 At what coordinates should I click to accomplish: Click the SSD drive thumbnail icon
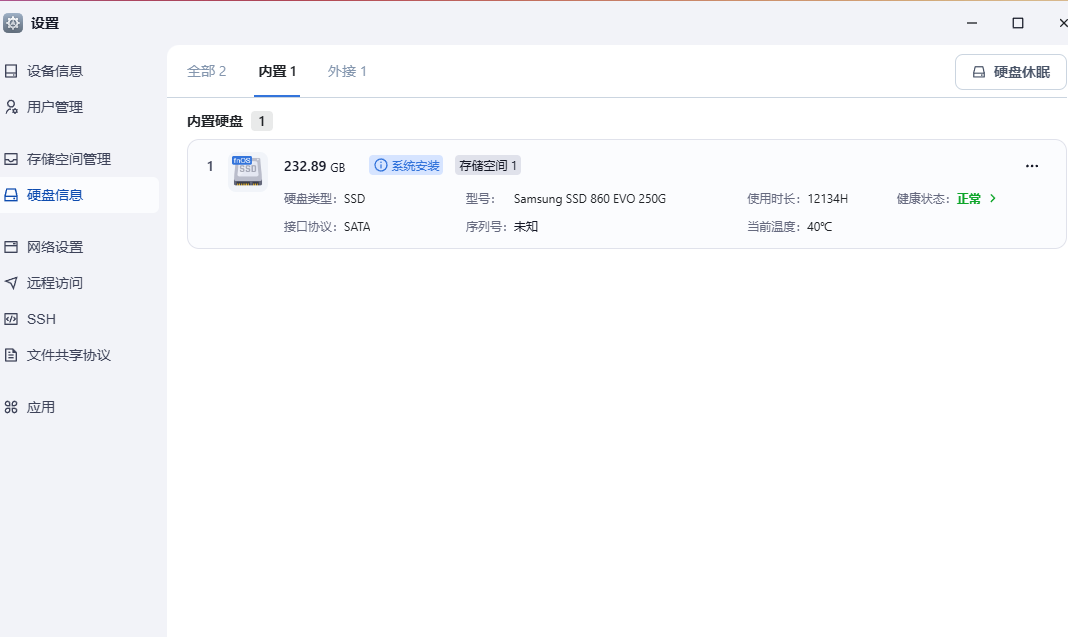pos(247,172)
